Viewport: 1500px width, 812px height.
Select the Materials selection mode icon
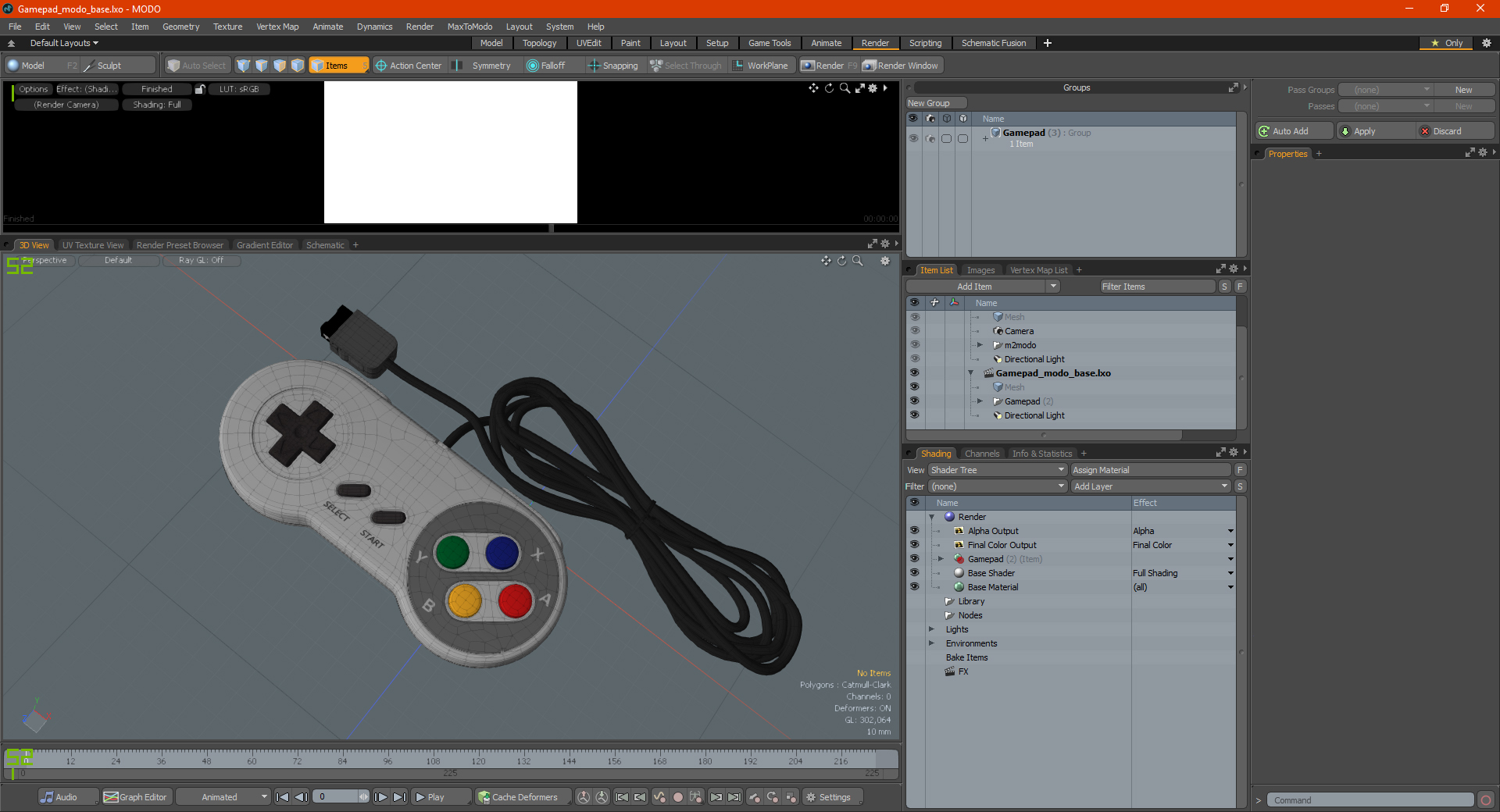point(298,66)
